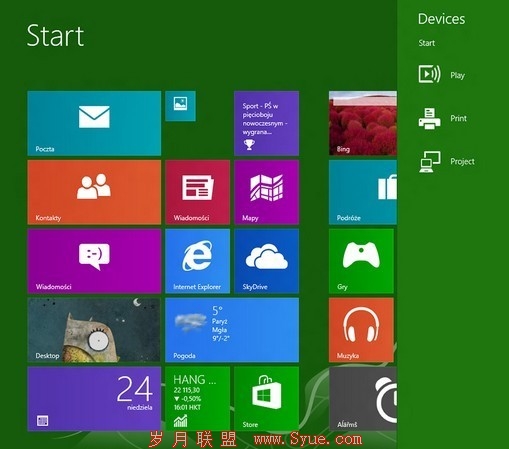Open the Pogoda weather tile
The height and width of the screenshot is (449, 509).
click(x=232, y=330)
